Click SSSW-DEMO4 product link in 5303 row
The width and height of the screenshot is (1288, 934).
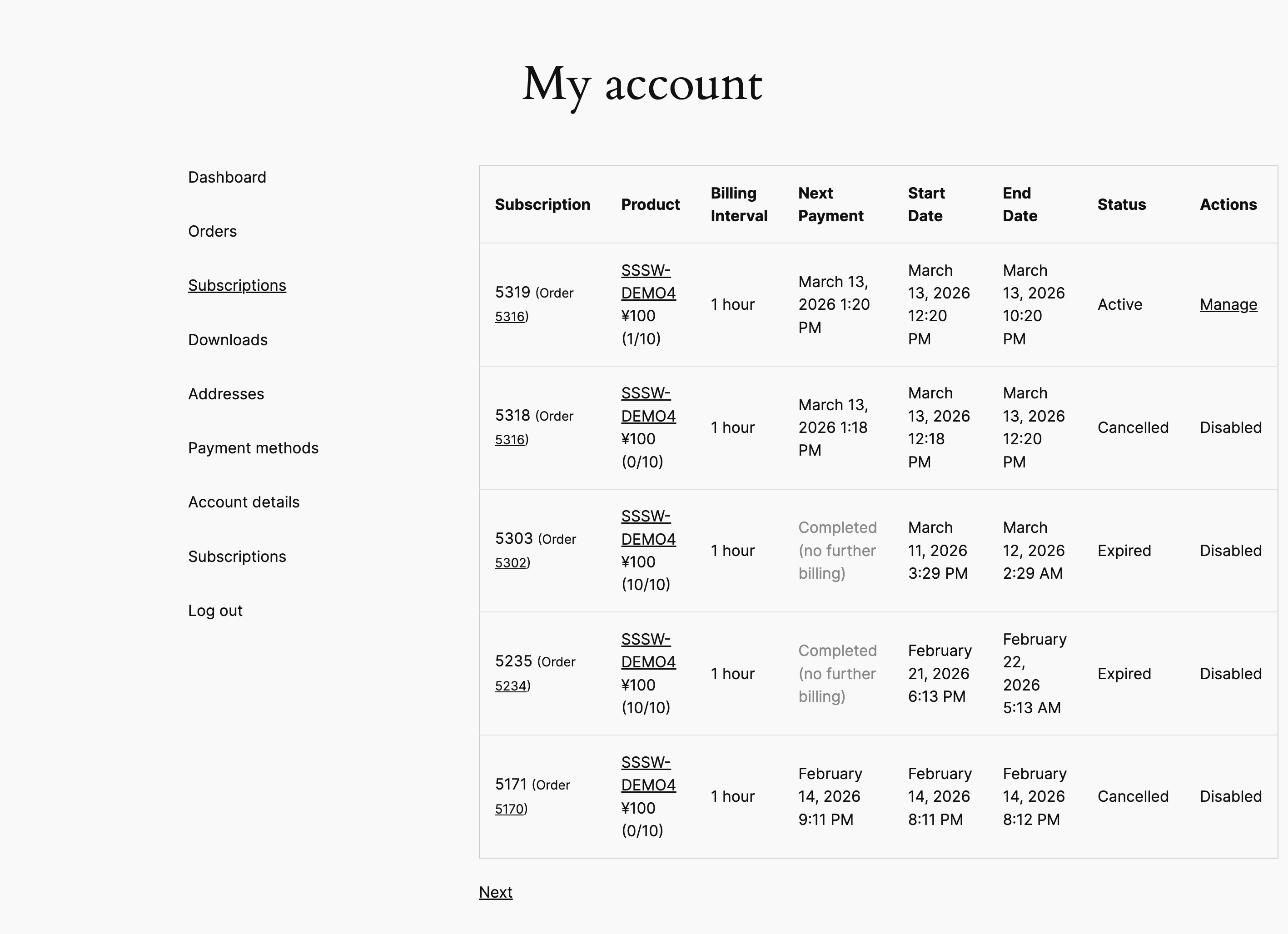coord(648,527)
